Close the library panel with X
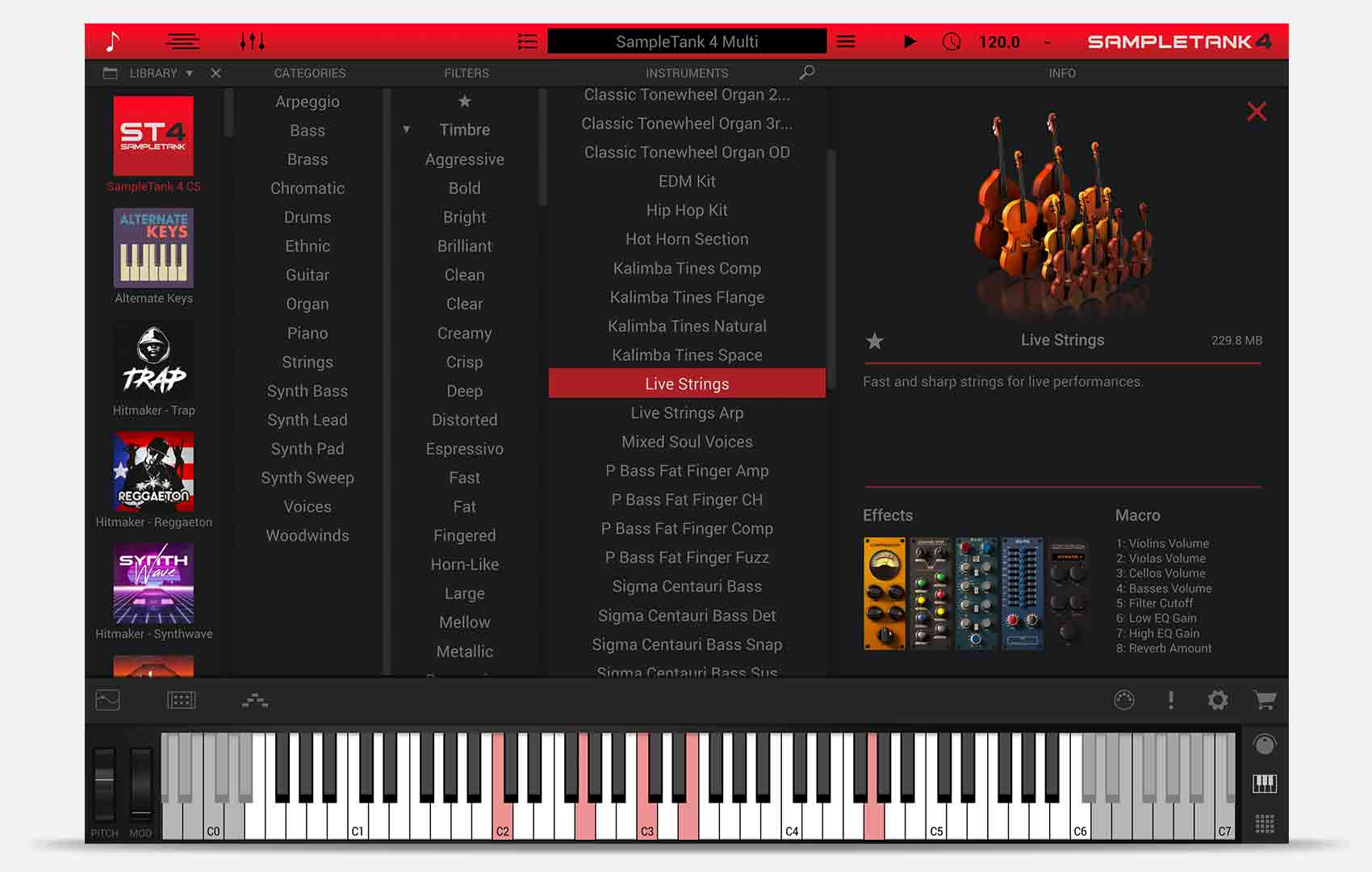This screenshot has width=1372, height=872. (215, 73)
